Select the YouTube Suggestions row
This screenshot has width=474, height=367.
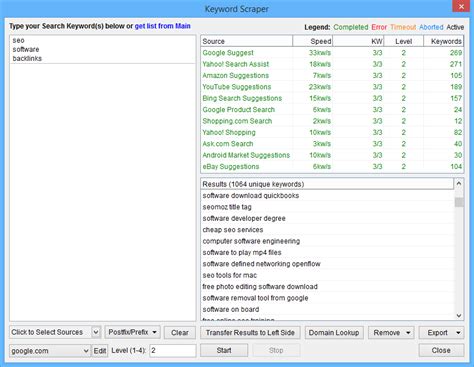point(332,87)
